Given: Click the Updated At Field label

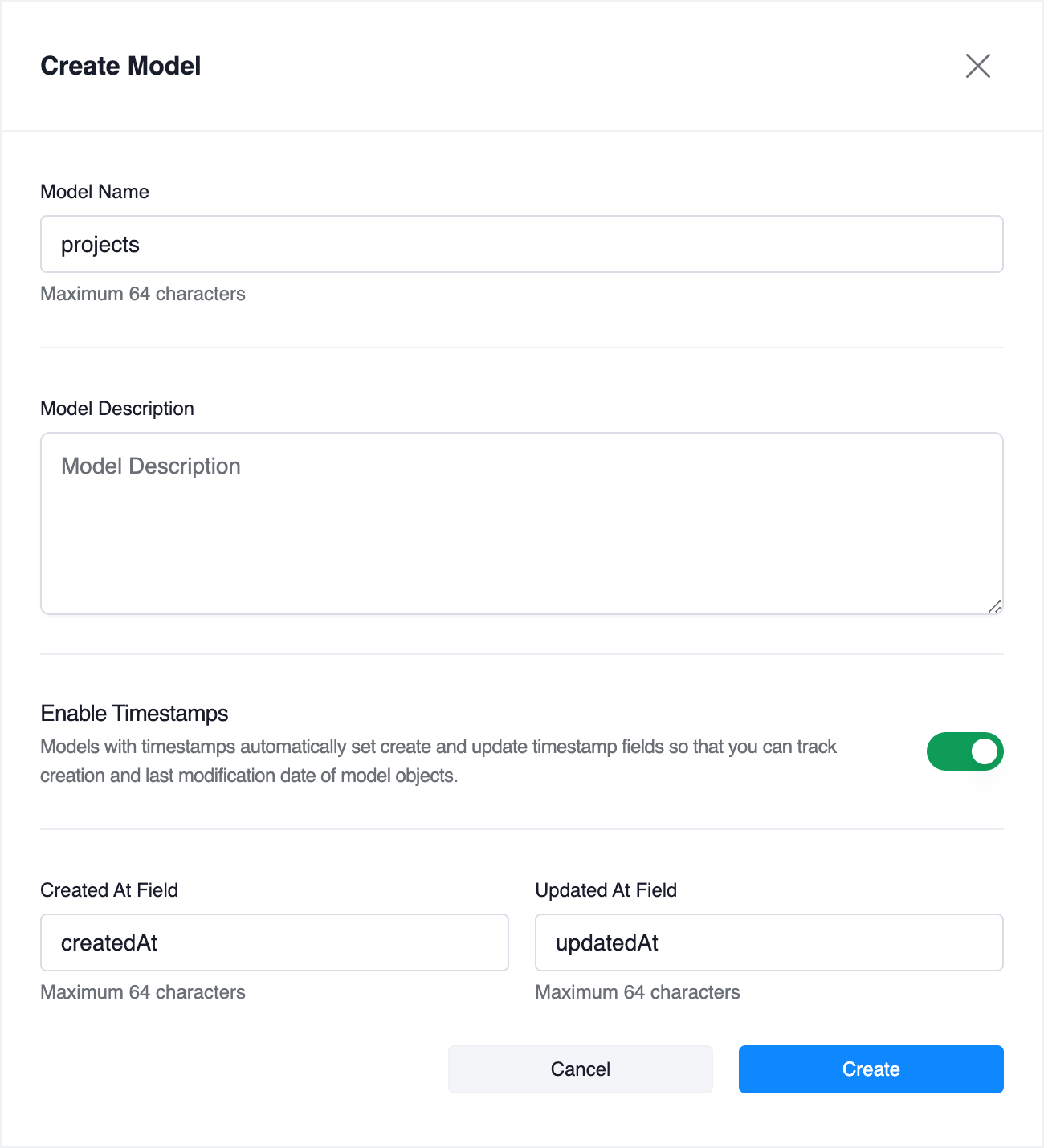Looking at the screenshot, I should coord(606,890).
